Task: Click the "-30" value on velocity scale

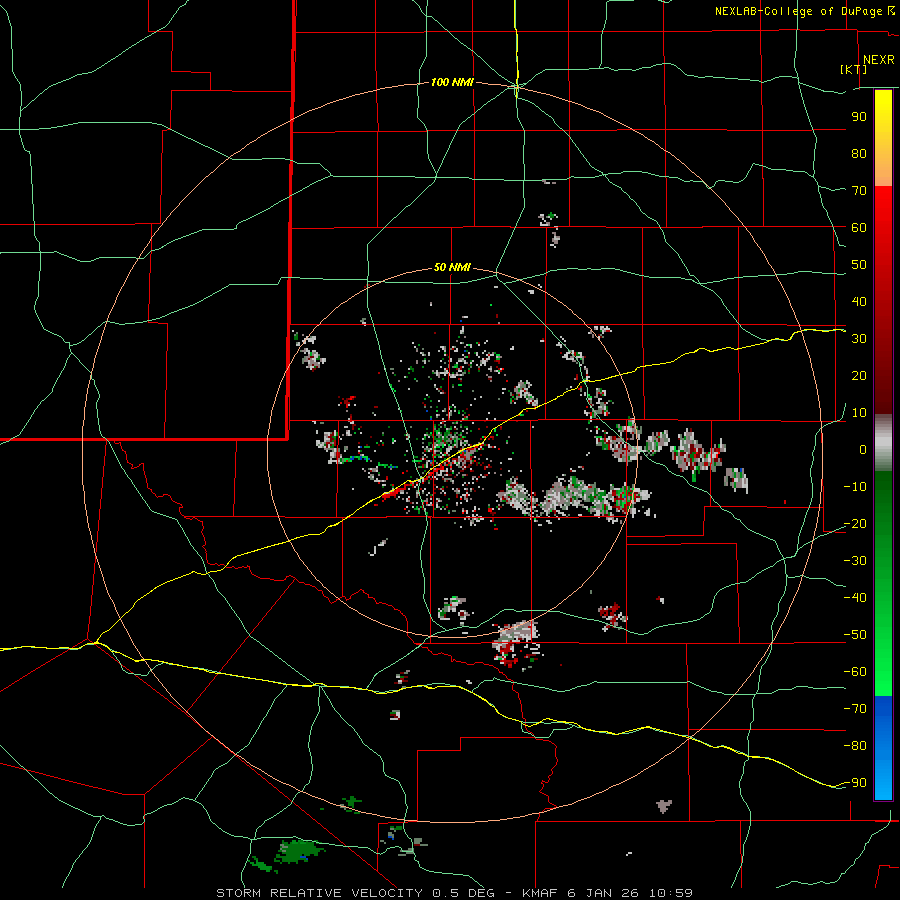Action: 855,561
